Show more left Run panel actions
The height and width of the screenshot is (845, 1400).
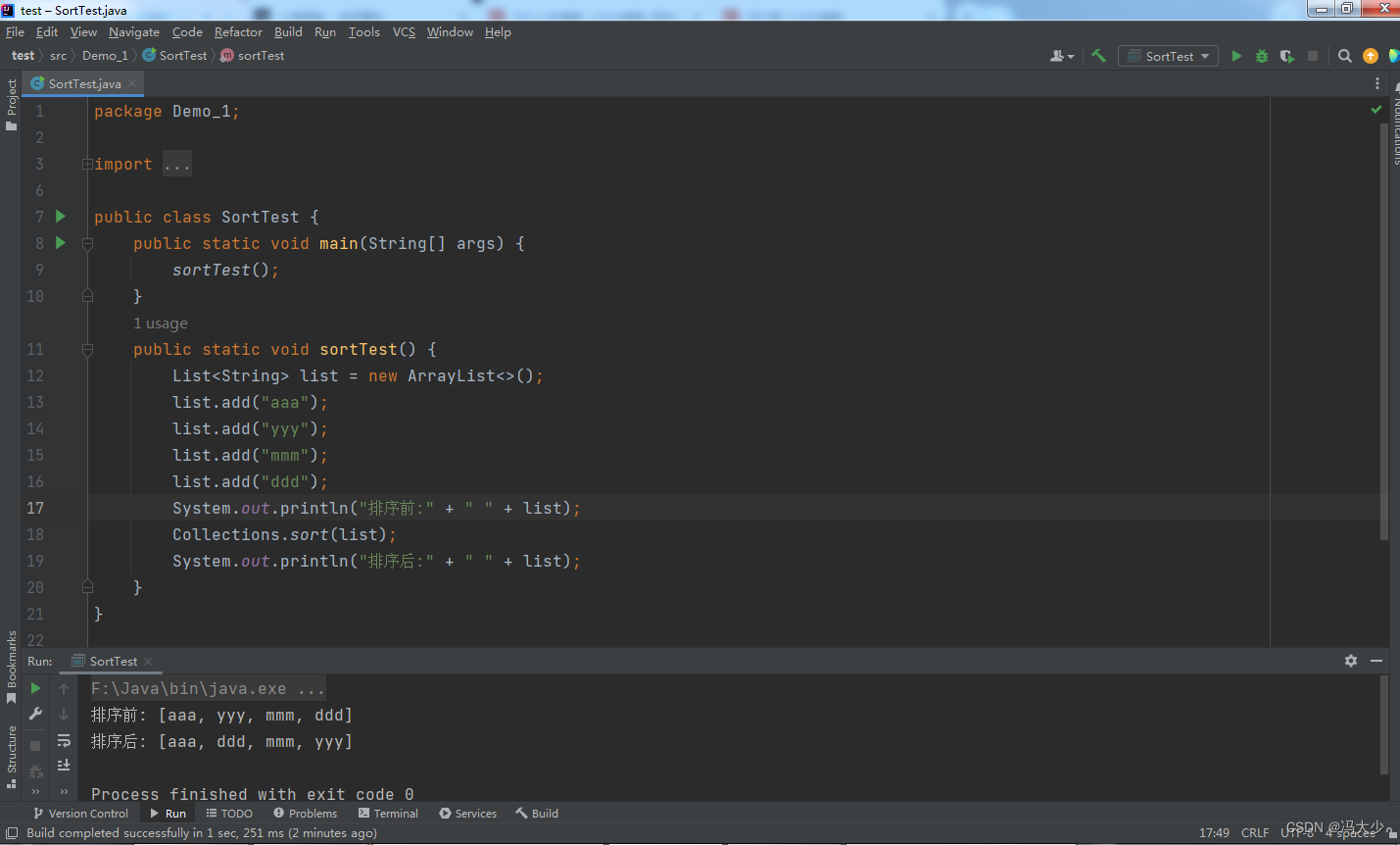click(35, 791)
